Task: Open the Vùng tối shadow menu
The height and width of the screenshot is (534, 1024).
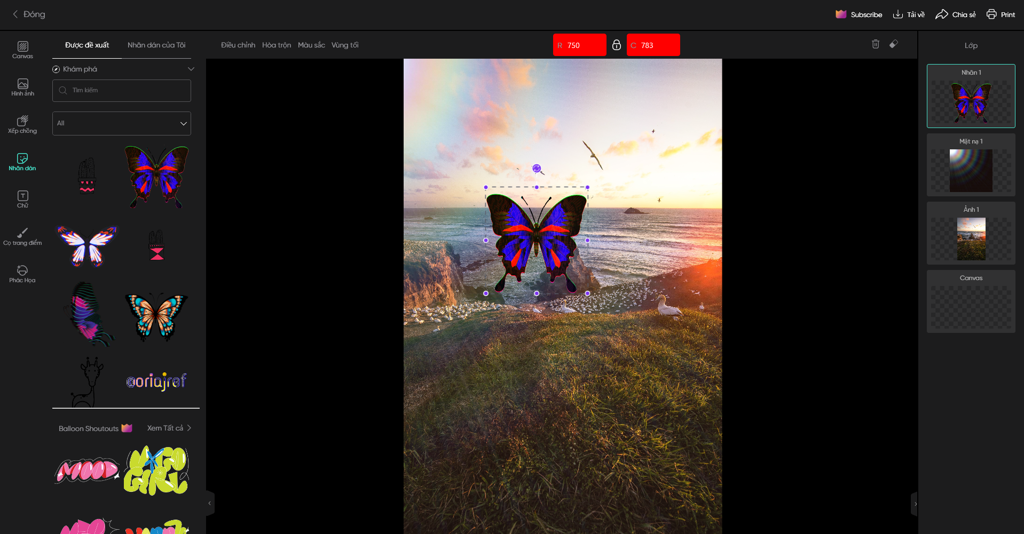Action: coord(345,45)
